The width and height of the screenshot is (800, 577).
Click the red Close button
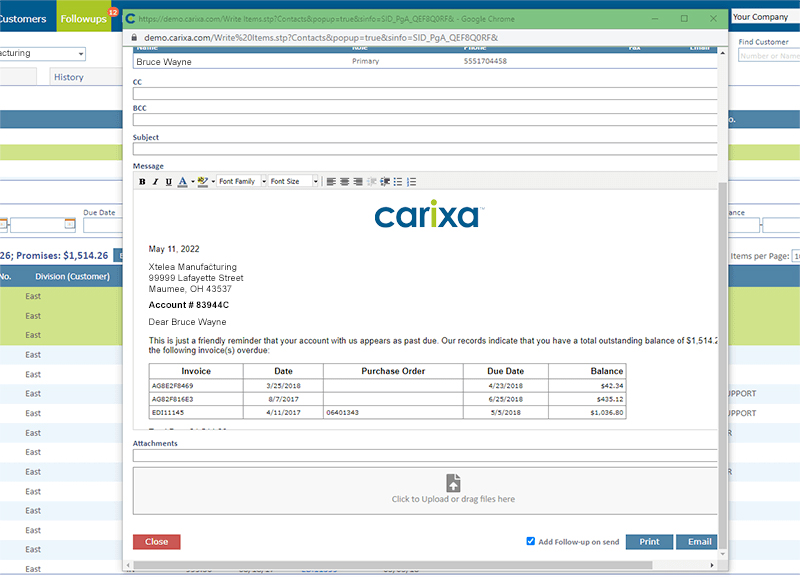tap(157, 542)
